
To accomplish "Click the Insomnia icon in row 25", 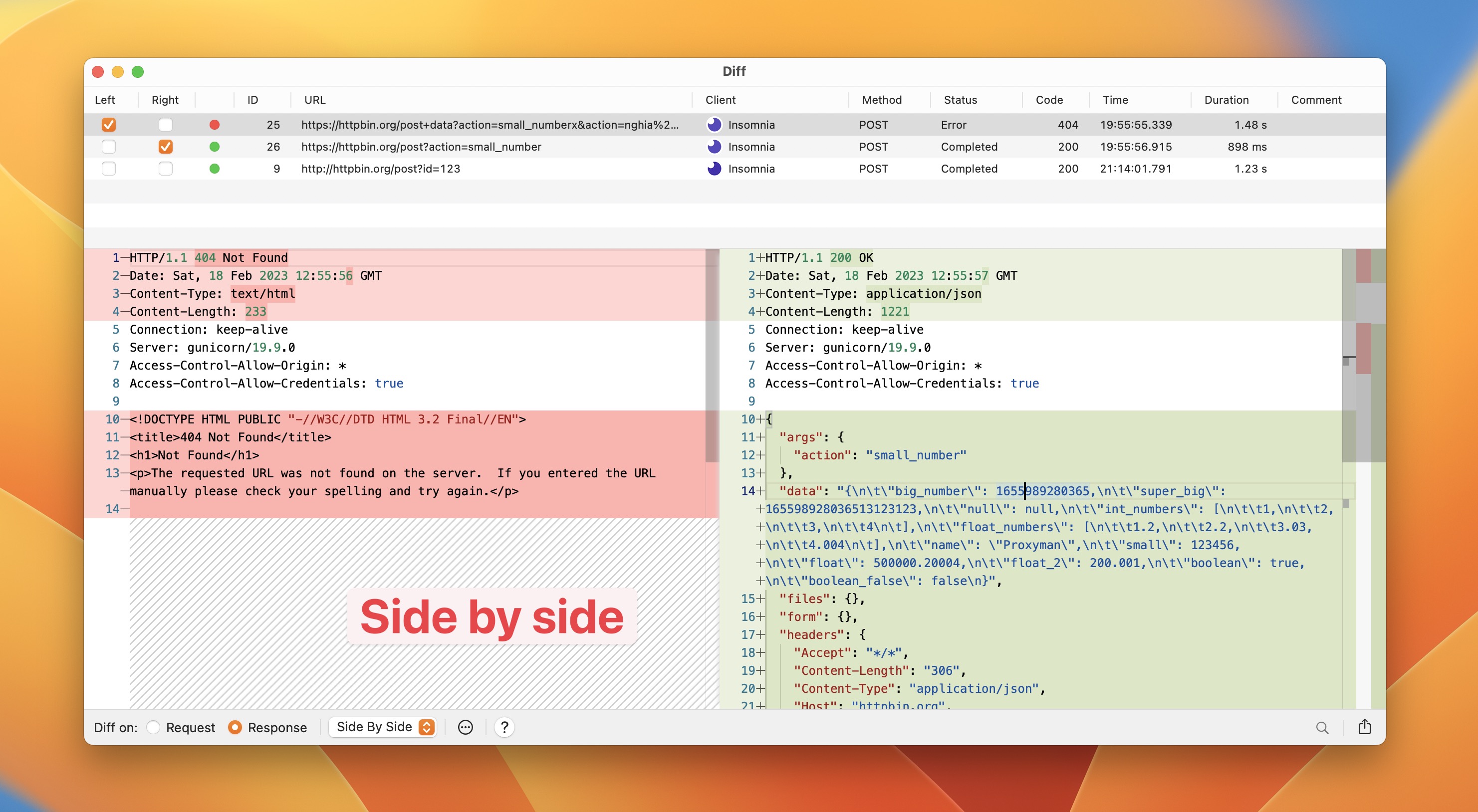I will click(x=714, y=124).
